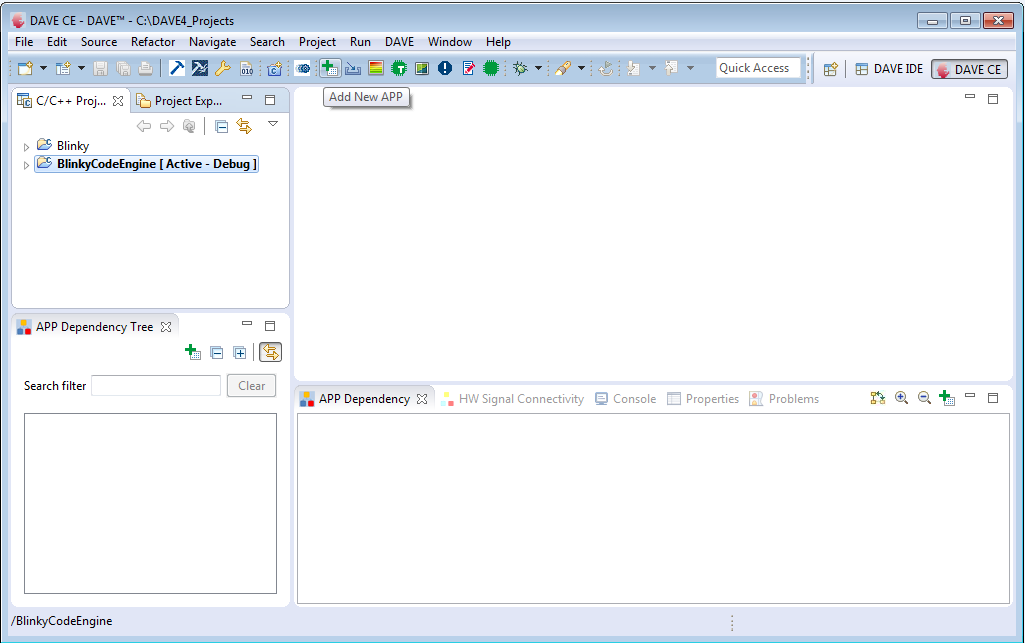Image resolution: width=1025 pixels, height=644 pixels.
Task: Collapse all in APP Dependency Tree panel
Action: coord(217,353)
